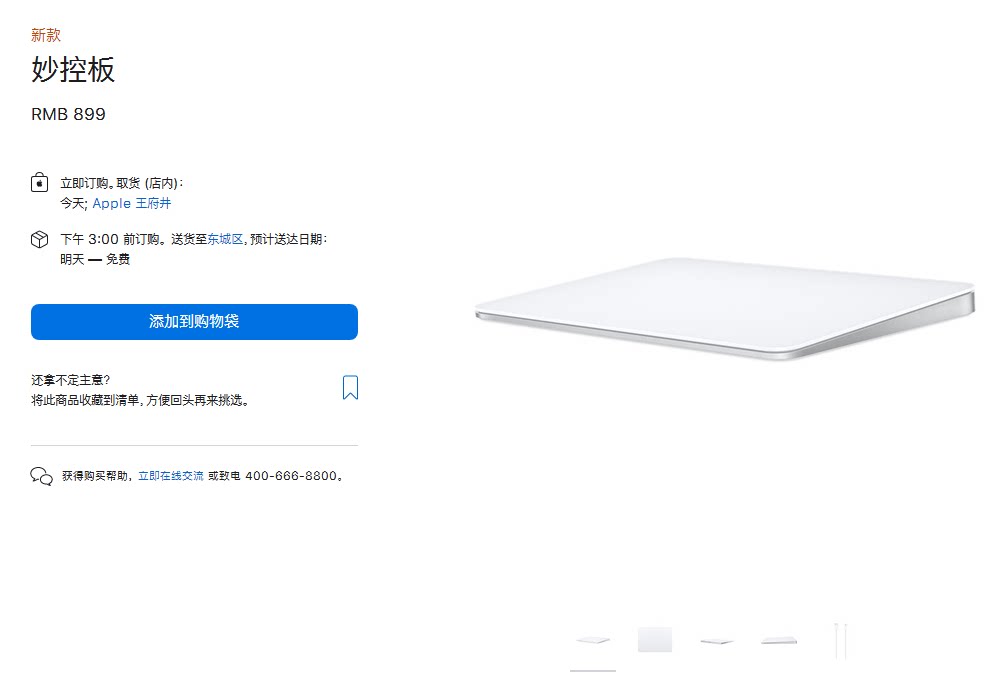Viewport: 992px width, 682px height.
Task: Click the phone number 400-666-8800
Action: 291,476
